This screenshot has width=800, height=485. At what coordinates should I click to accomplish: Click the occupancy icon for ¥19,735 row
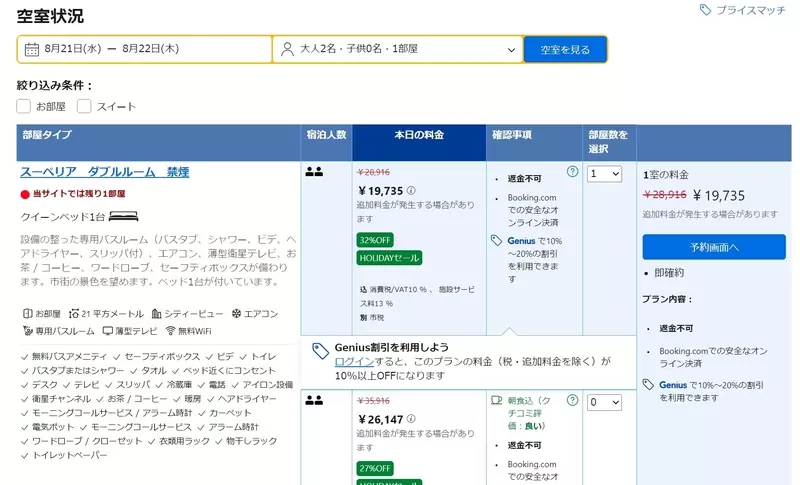click(x=314, y=172)
